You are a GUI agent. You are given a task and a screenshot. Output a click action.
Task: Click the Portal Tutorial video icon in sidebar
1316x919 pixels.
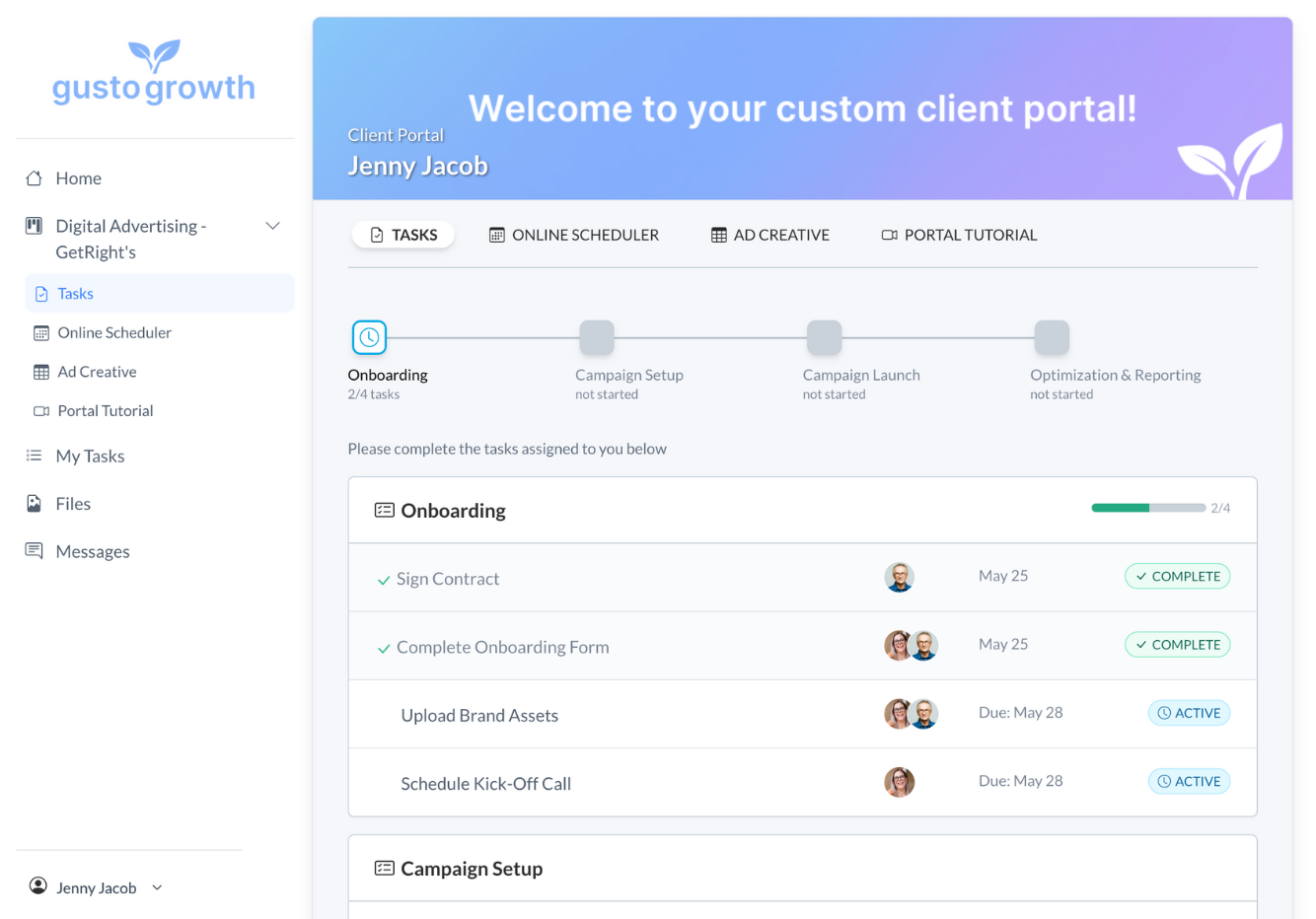coord(41,411)
